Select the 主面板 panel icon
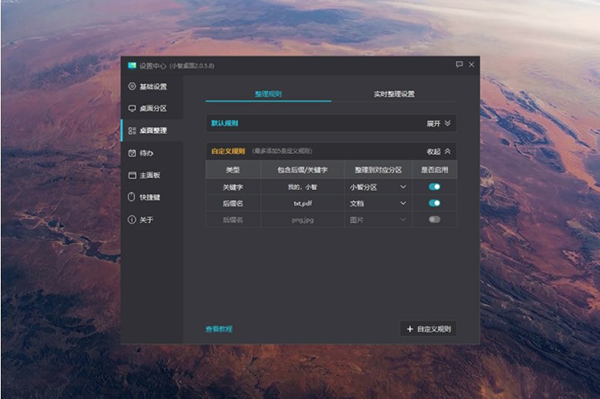Image resolution: width=600 pixels, height=399 pixels. click(x=132, y=175)
